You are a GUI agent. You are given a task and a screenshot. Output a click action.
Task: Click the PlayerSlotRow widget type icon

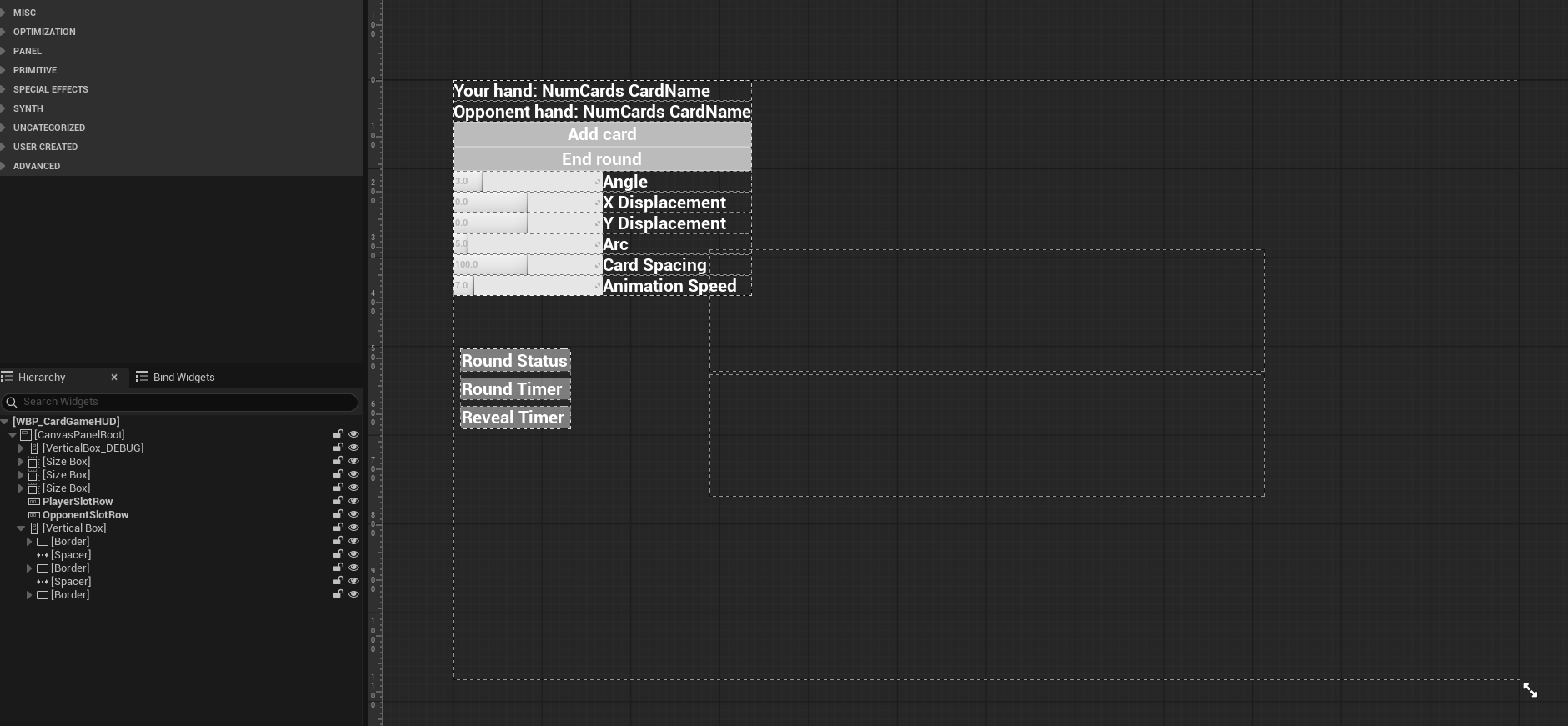pos(34,502)
